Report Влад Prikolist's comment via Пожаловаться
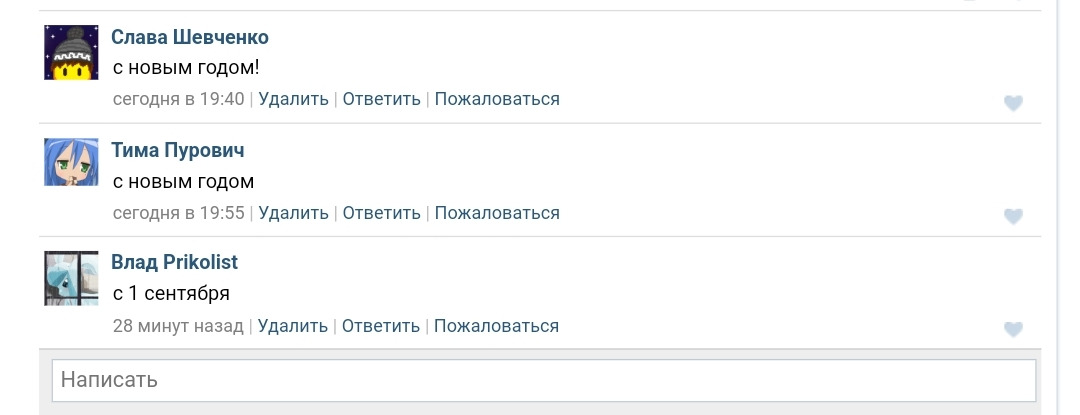 [496, 326]
